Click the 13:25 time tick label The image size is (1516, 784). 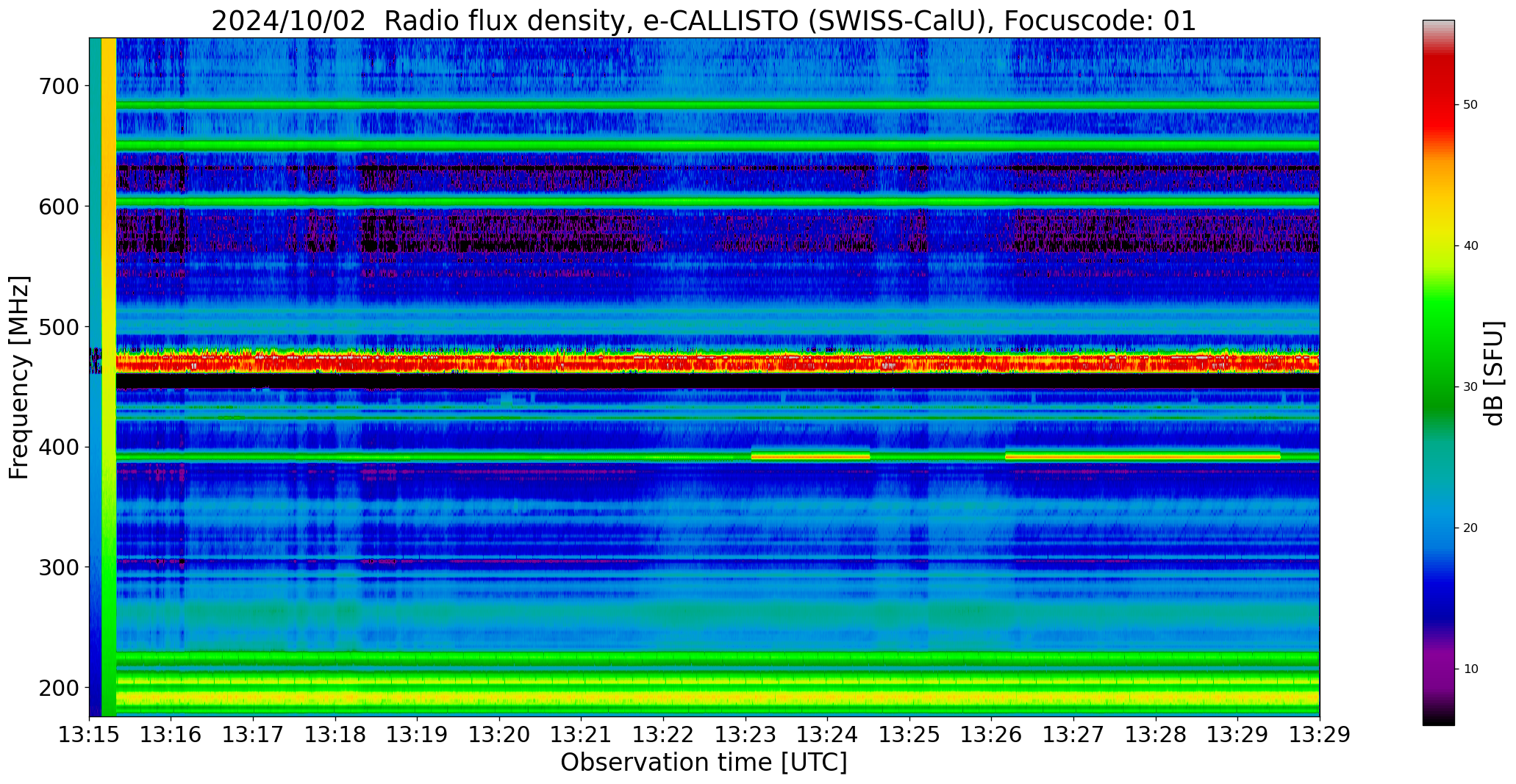pos(909,735)
